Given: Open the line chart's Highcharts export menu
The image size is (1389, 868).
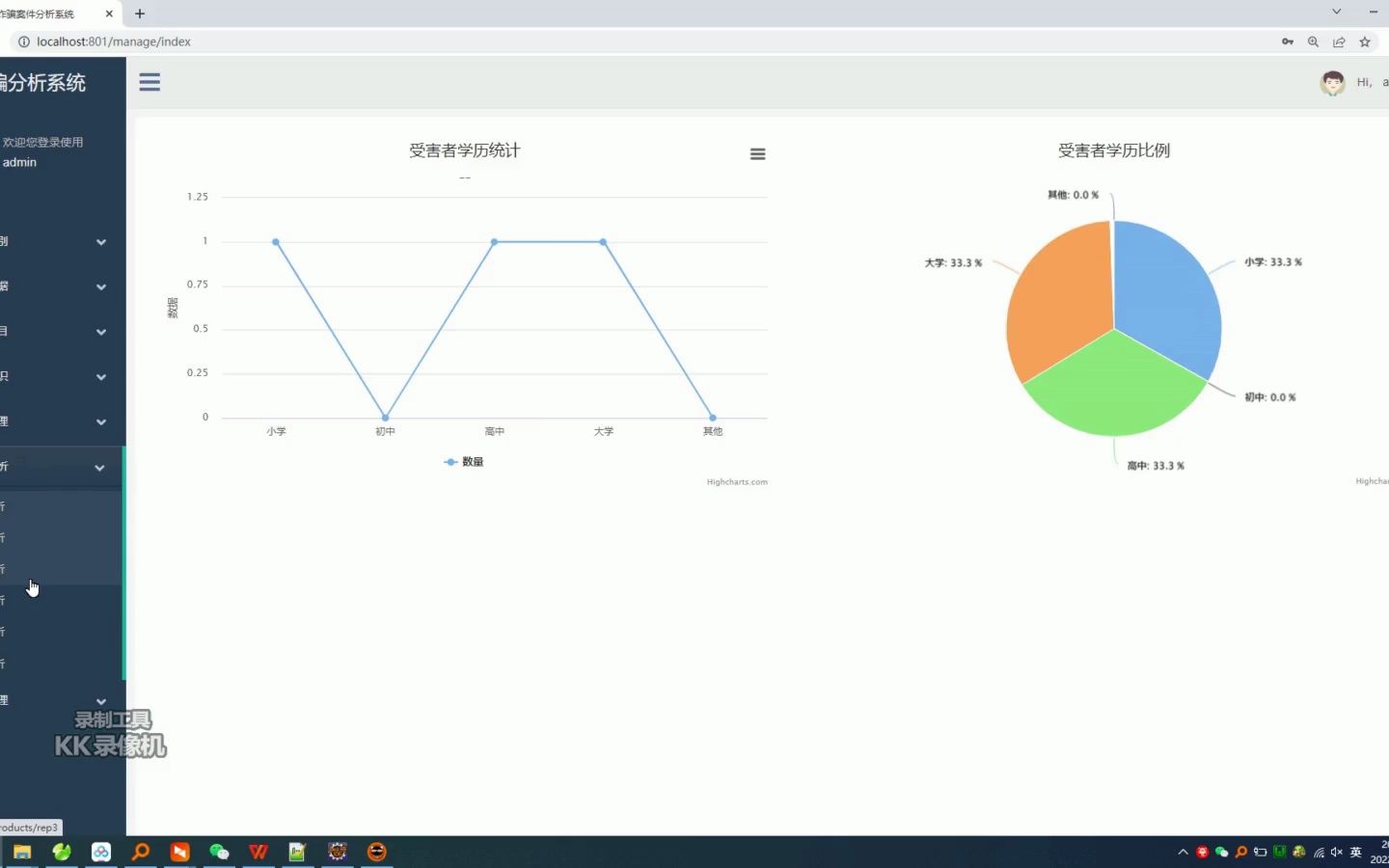Looking at the screenshot, I should [758, 154].
